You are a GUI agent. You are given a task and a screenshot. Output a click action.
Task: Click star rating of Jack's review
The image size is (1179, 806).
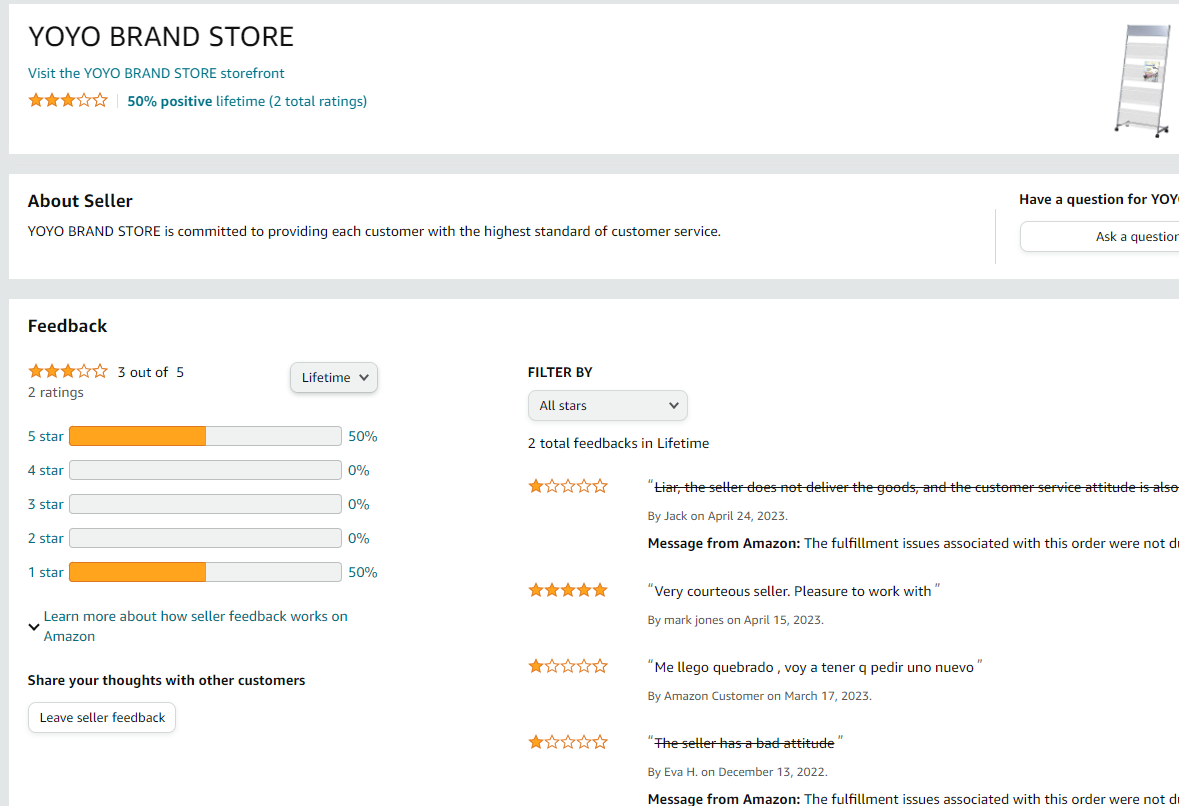pyautogui.click(x=567, y=487)
